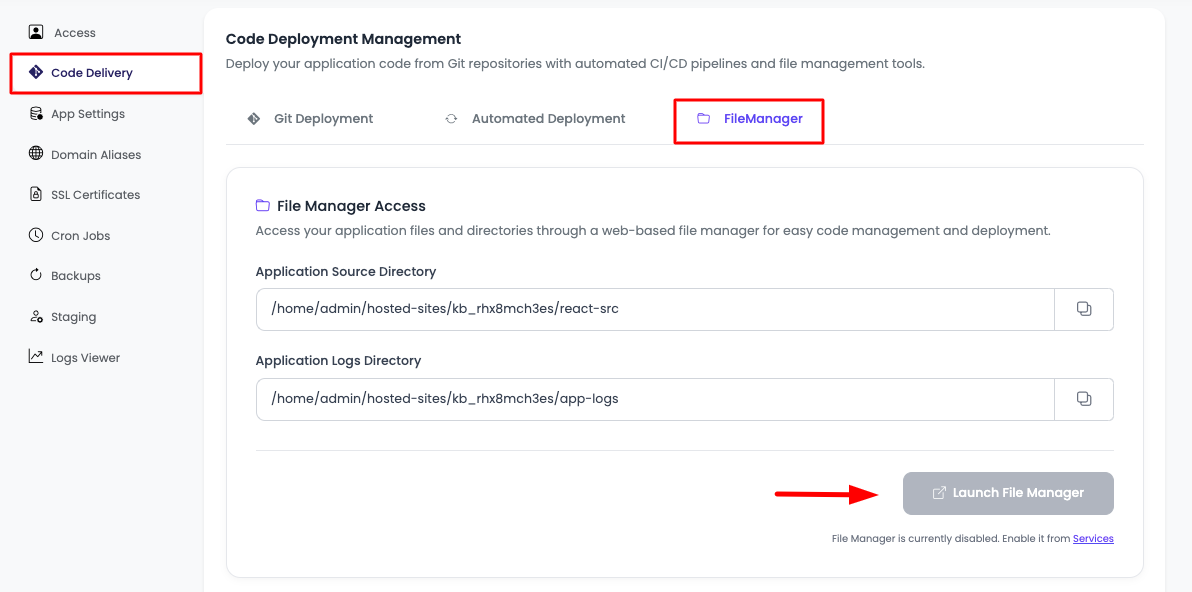Click the Backups restore icon
Image resolution: width=1192 pixels, height=592 pixels.
(34, 275)
